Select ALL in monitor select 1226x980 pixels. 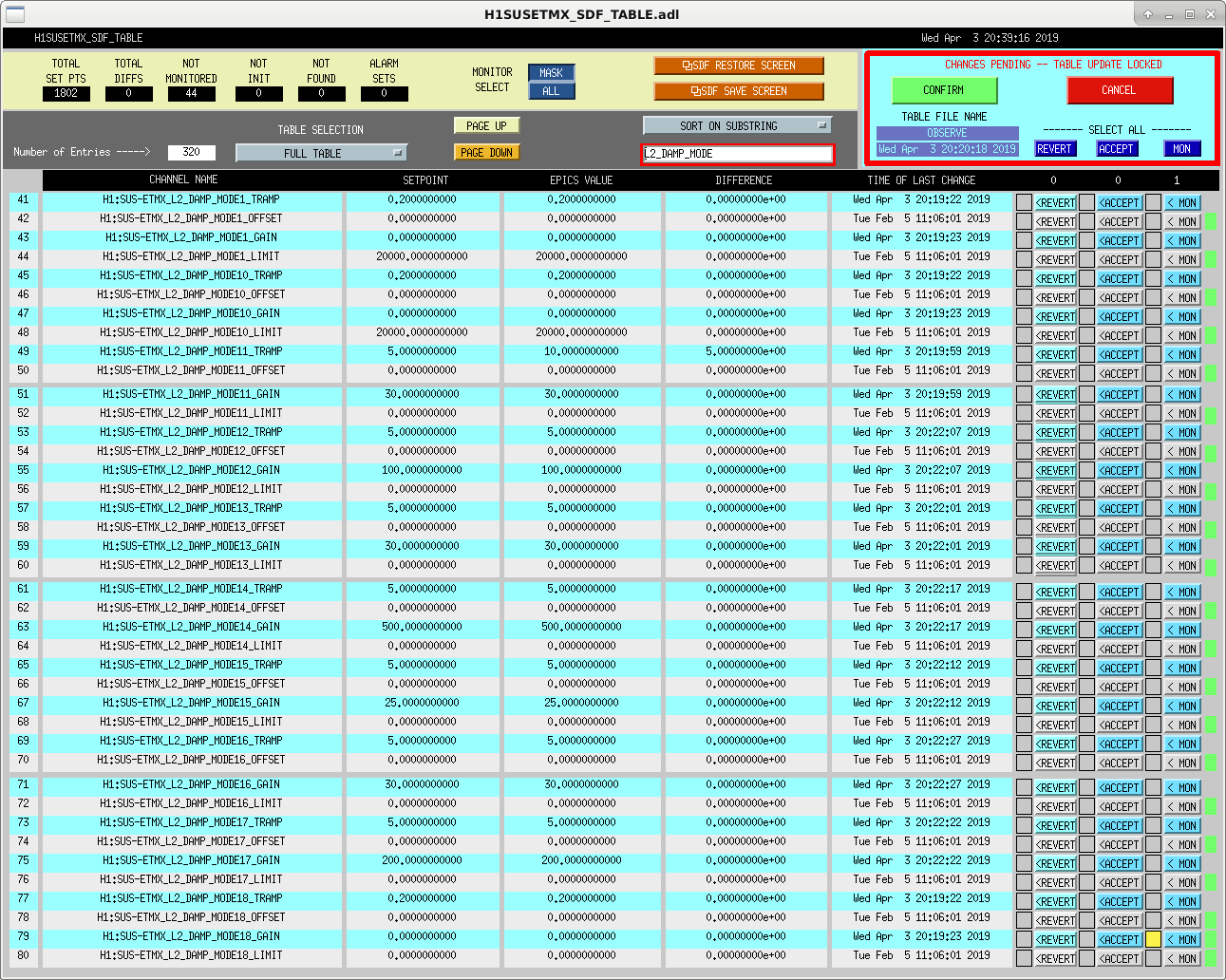551,91
